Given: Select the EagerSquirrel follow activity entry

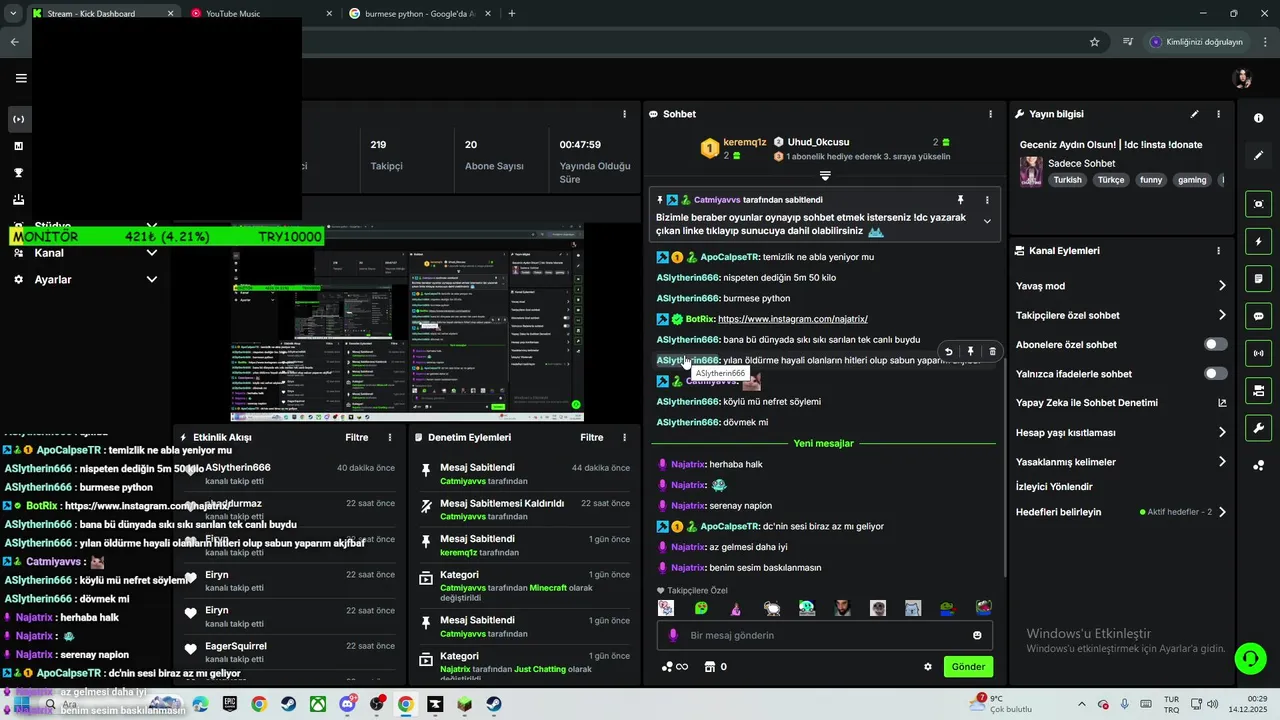Looking at the screenshot, I should 289,652.
